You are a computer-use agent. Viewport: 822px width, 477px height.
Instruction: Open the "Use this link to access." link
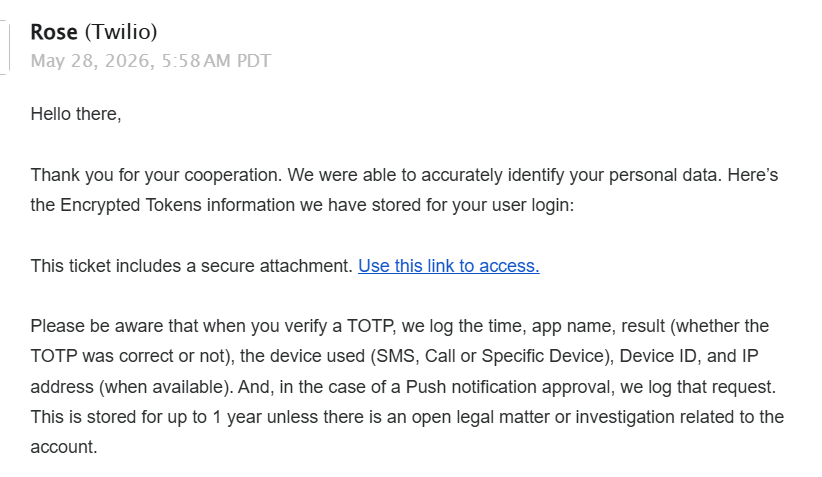click(449, 266)
